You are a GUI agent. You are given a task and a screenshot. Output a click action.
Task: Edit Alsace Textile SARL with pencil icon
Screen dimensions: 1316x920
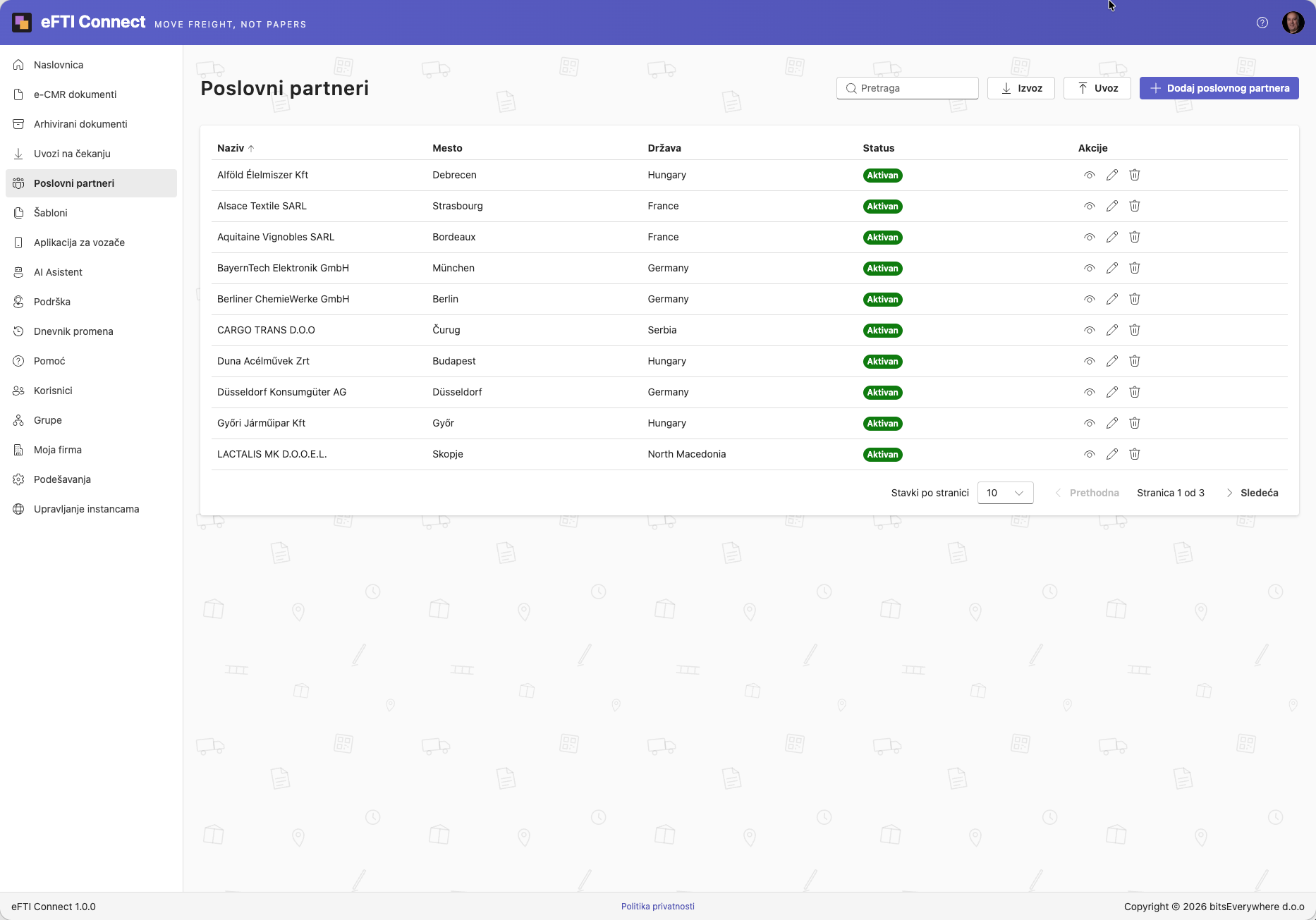pos(1112,206)
